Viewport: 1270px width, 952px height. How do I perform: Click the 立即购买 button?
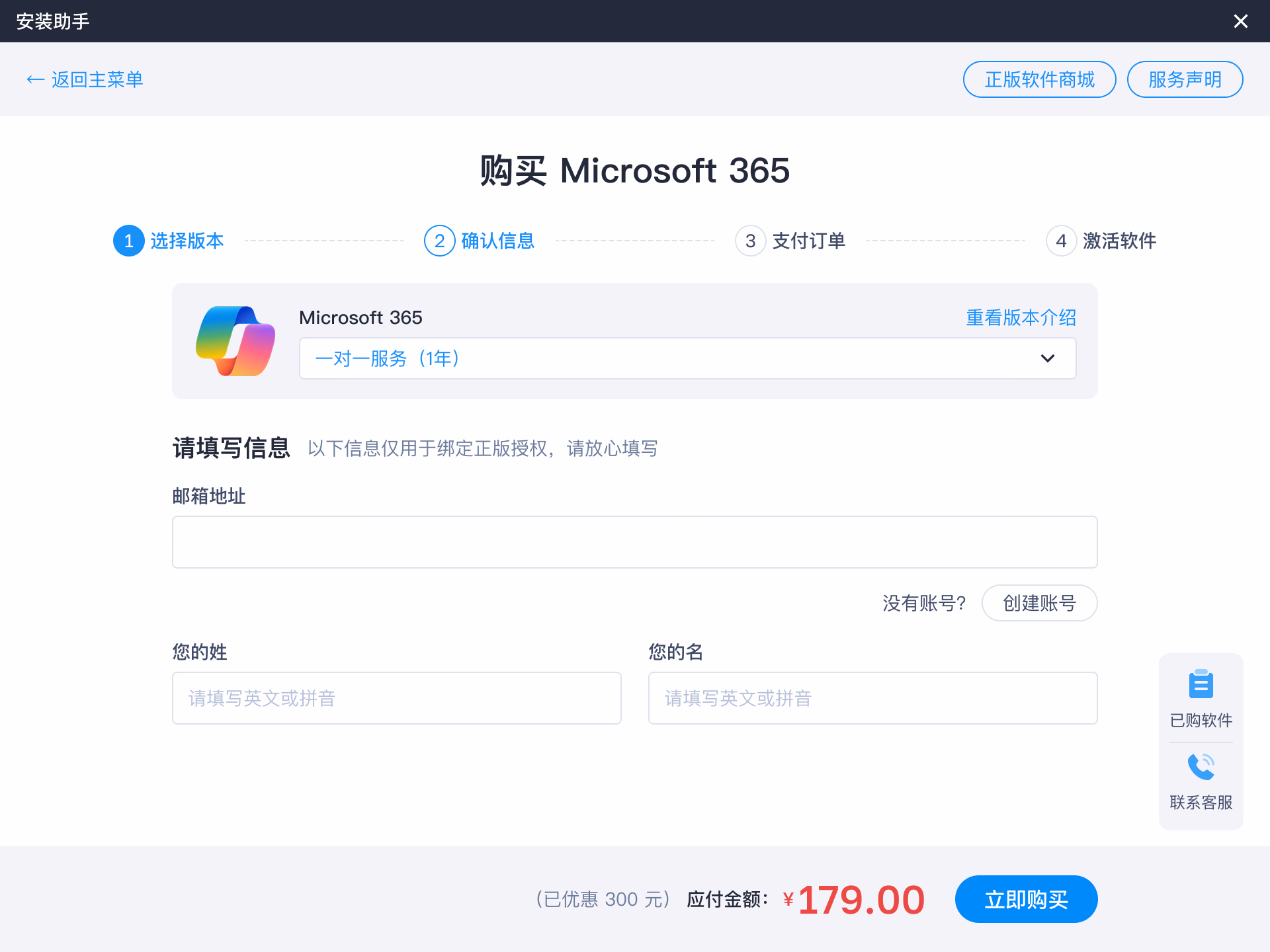click(x=1026, y=899)
